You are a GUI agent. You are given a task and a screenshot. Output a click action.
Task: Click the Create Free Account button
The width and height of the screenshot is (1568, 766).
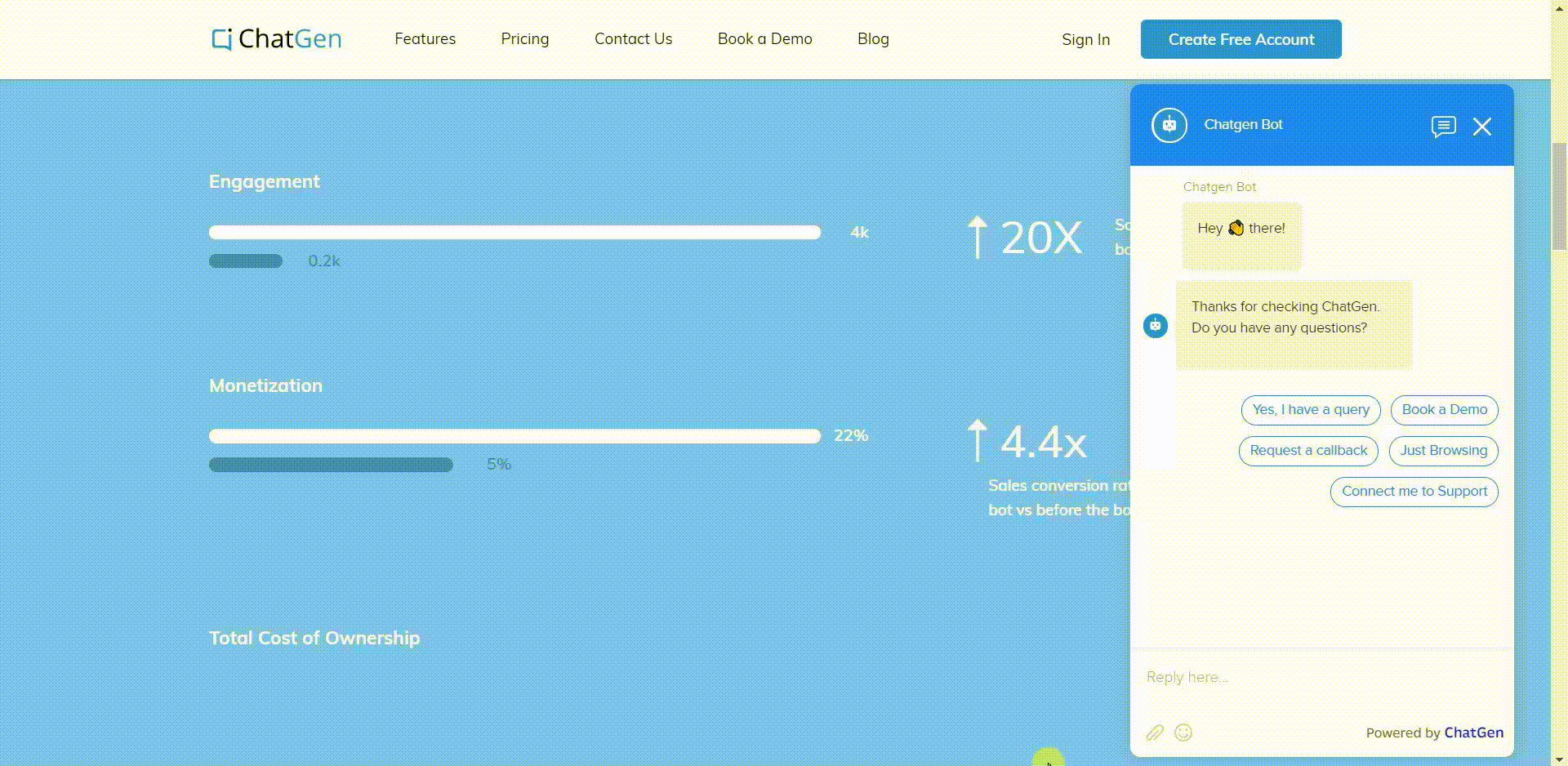pos(1241,39)
